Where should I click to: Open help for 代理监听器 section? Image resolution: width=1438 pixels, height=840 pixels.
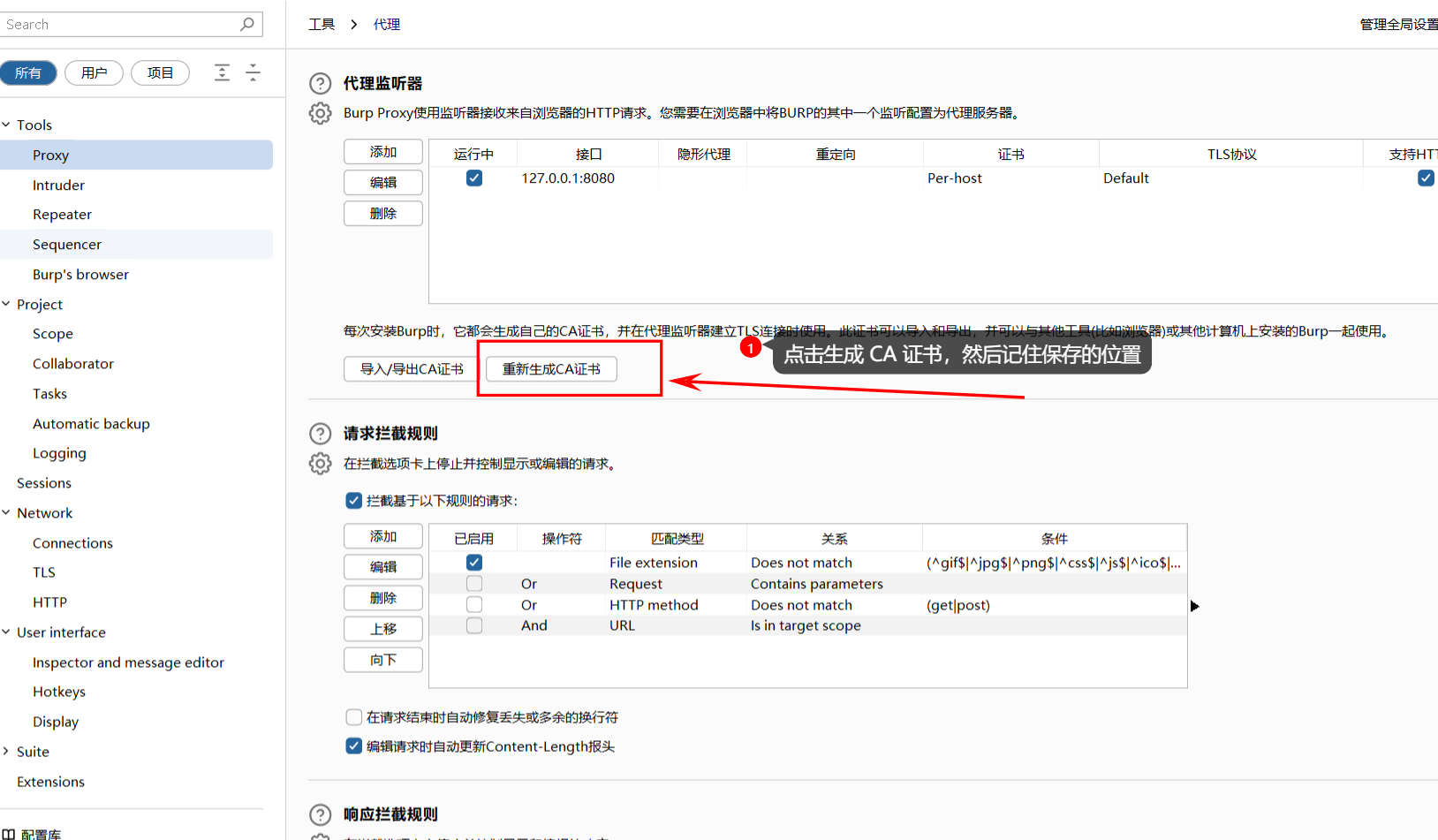[x=320, y=84]
